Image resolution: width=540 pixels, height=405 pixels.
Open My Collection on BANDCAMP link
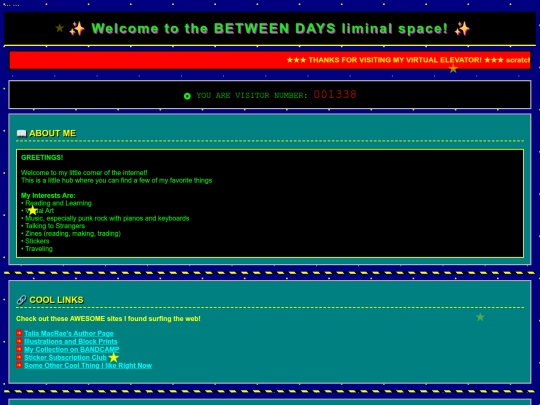pyautogui.click(x=72, y=349)
